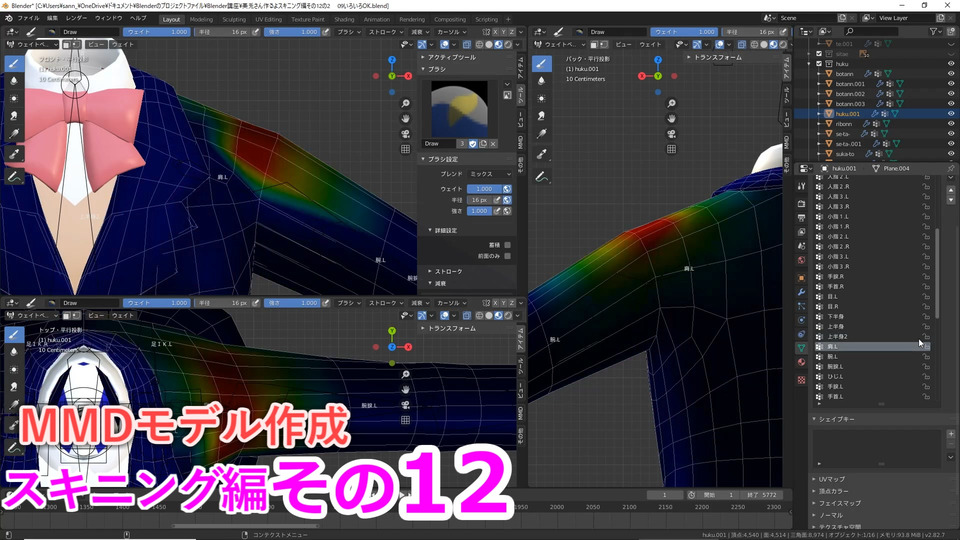Open the Active Tool settings properties tab
The height and width of the screenshot is (540, 960).
click(801, 186)
